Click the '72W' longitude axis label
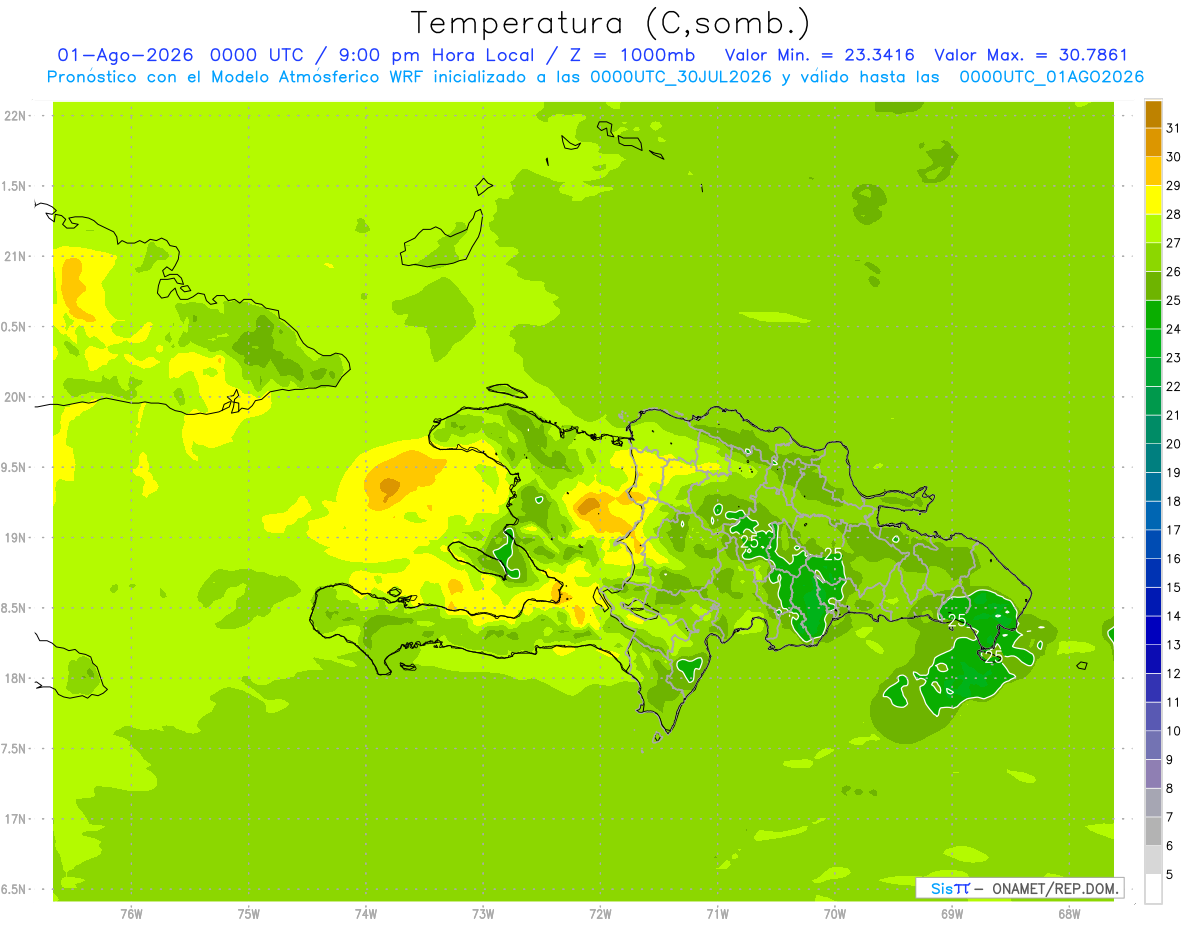Image resolution: width=1200 pixels, height=927 pixels. 600,914
